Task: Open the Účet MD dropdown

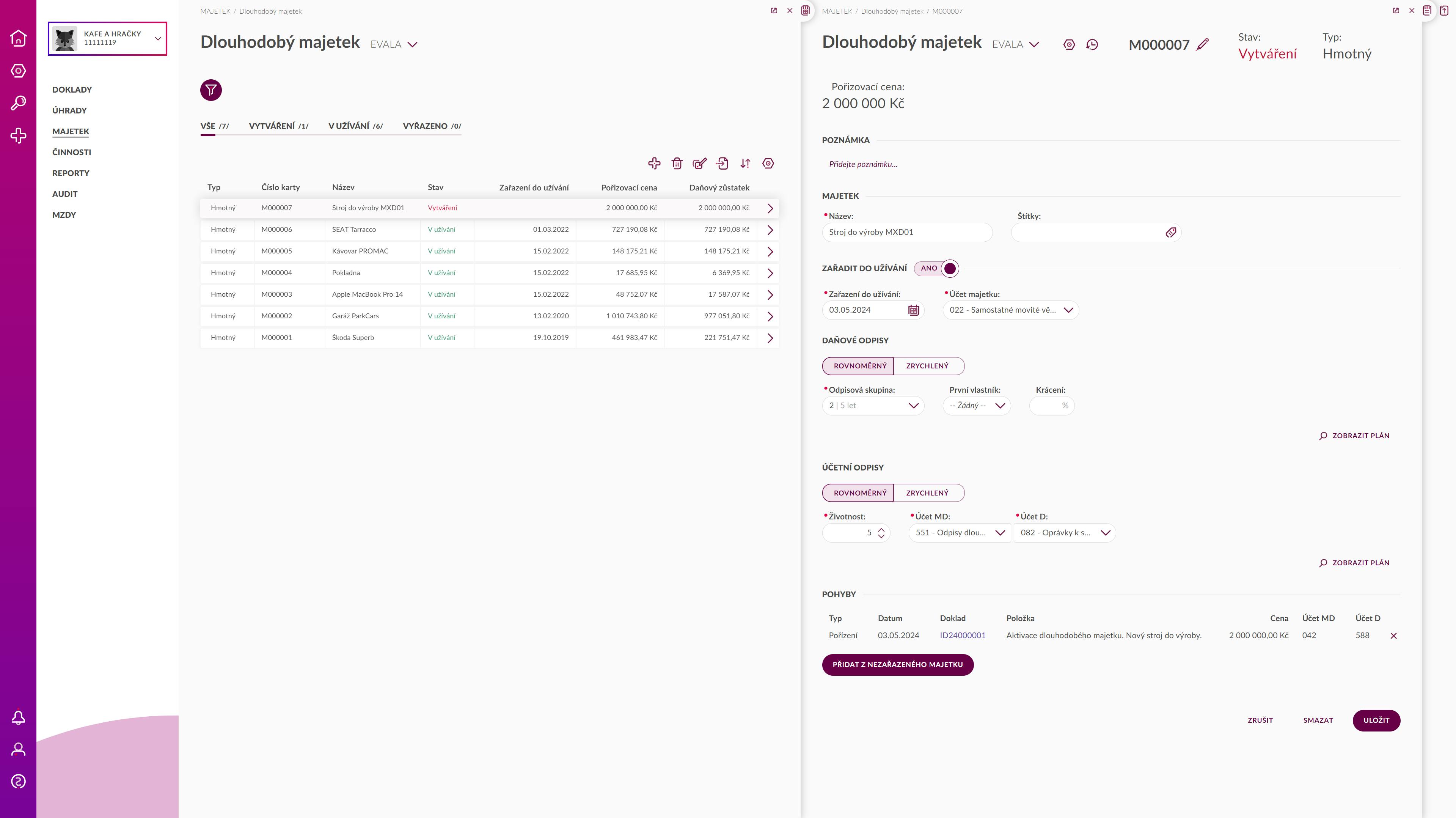Action: pos(959,533)
